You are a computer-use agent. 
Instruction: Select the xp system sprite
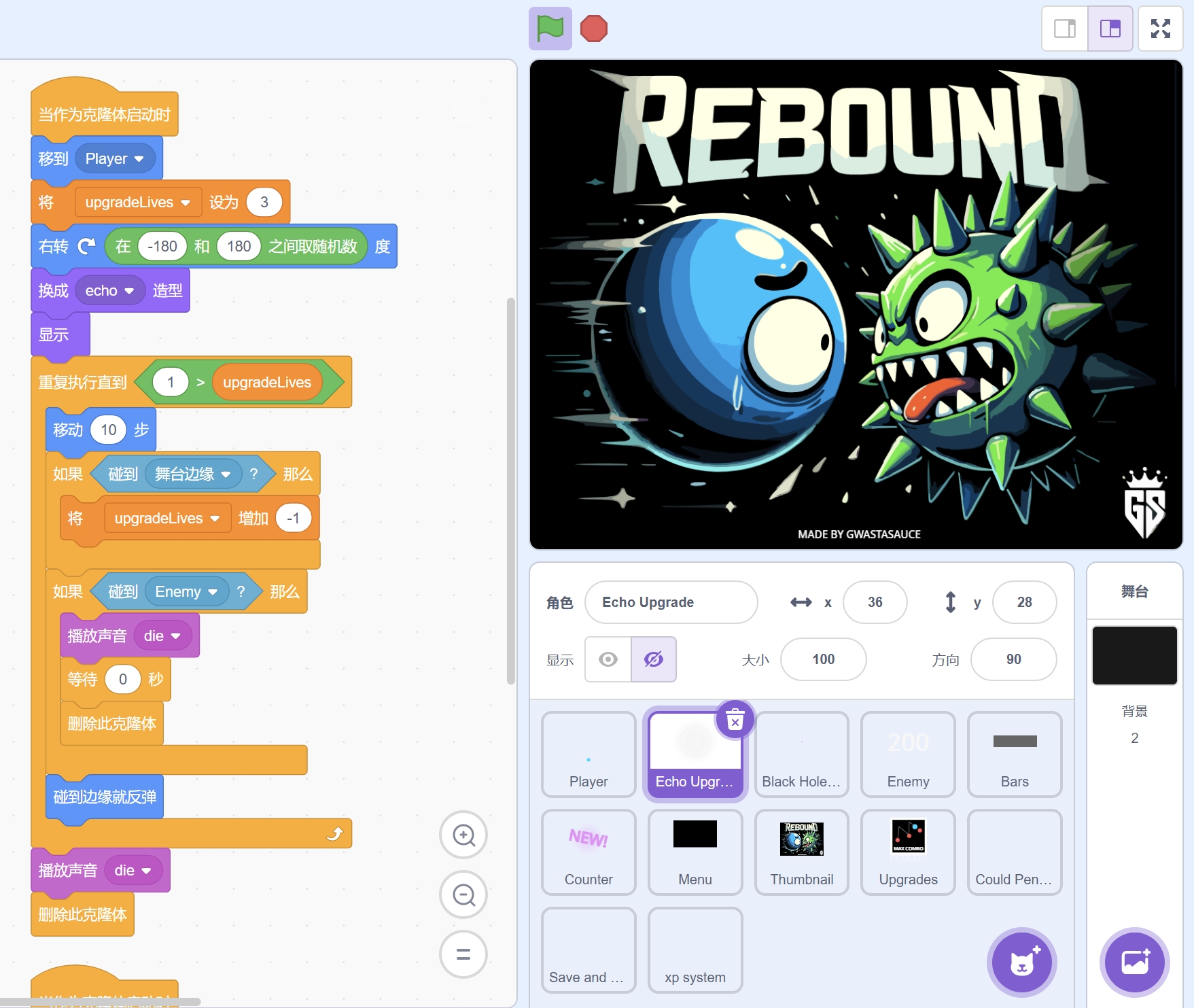[695, 950]
